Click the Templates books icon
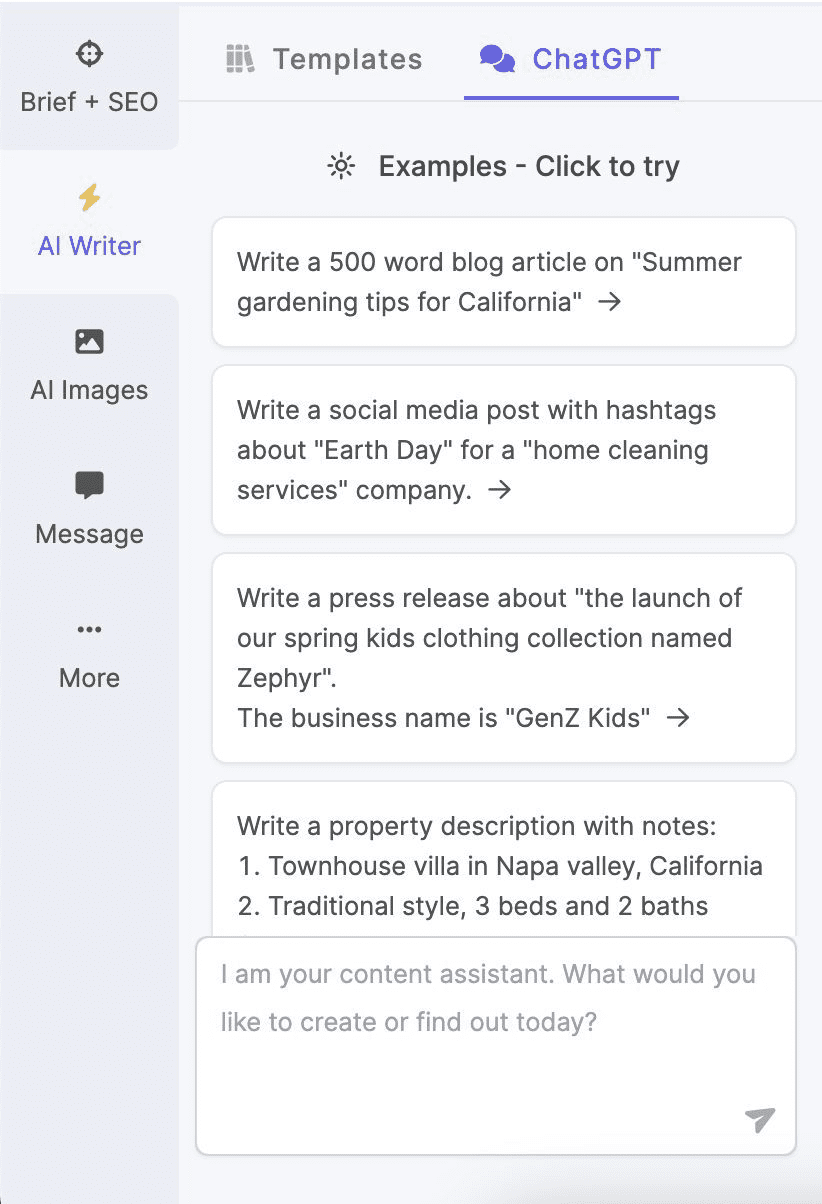Image resolution: width=822 pixels, height=1204 pixels. point(239,59)
